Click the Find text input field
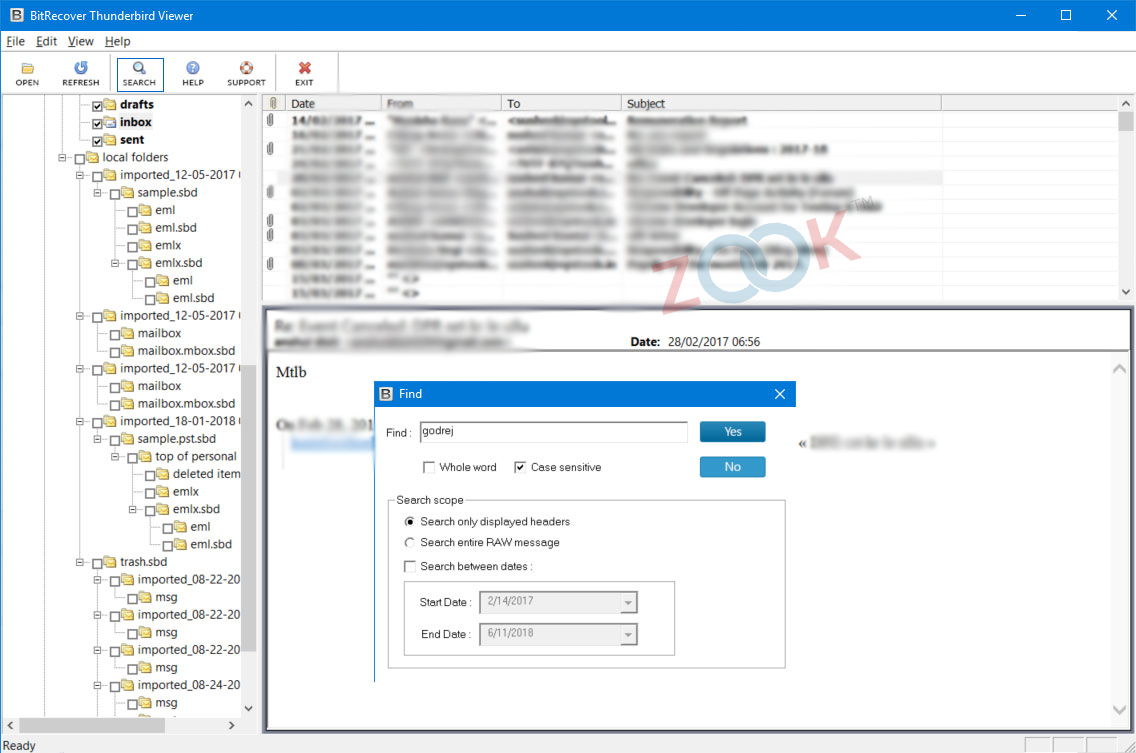The width and height of the screenshot is (1136, 753). (x=554, y=432)
